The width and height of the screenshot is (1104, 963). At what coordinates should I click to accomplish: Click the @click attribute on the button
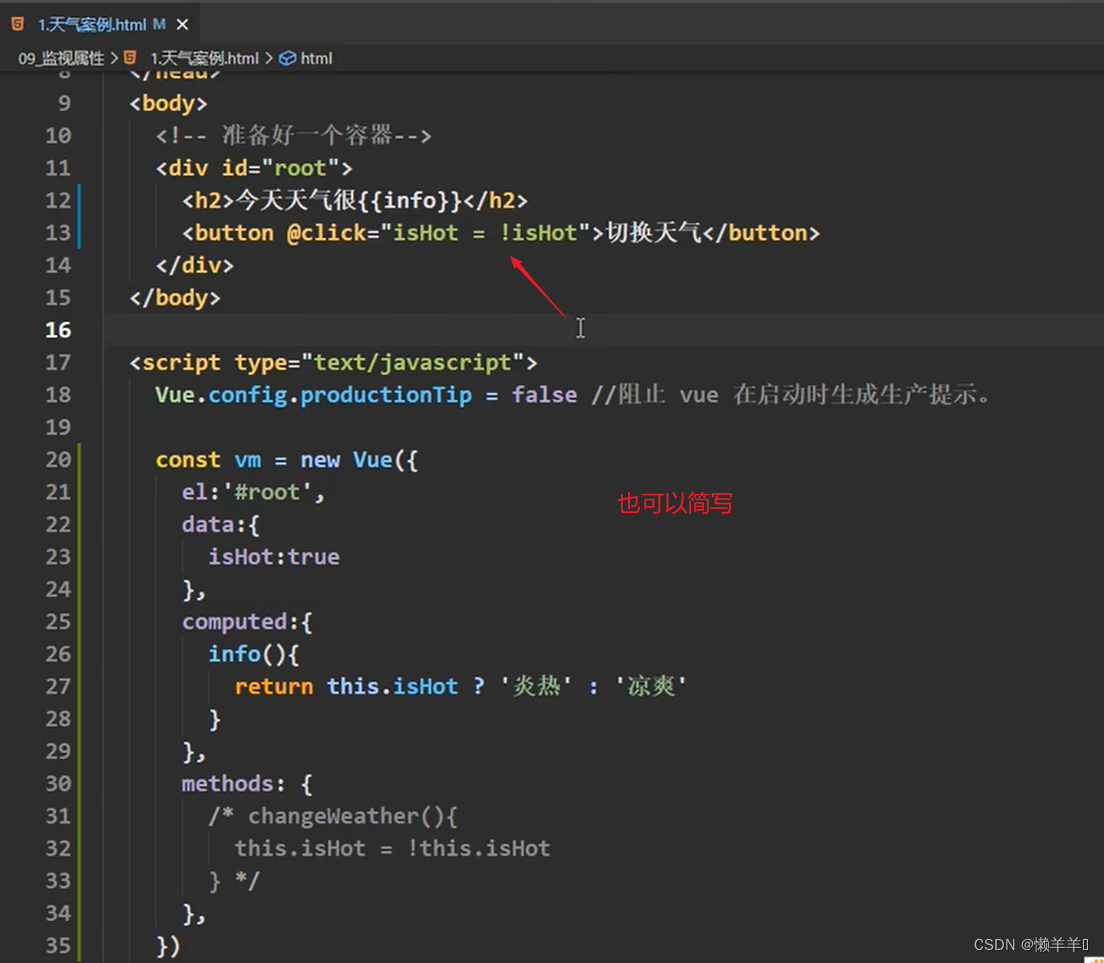click(327, 233)
